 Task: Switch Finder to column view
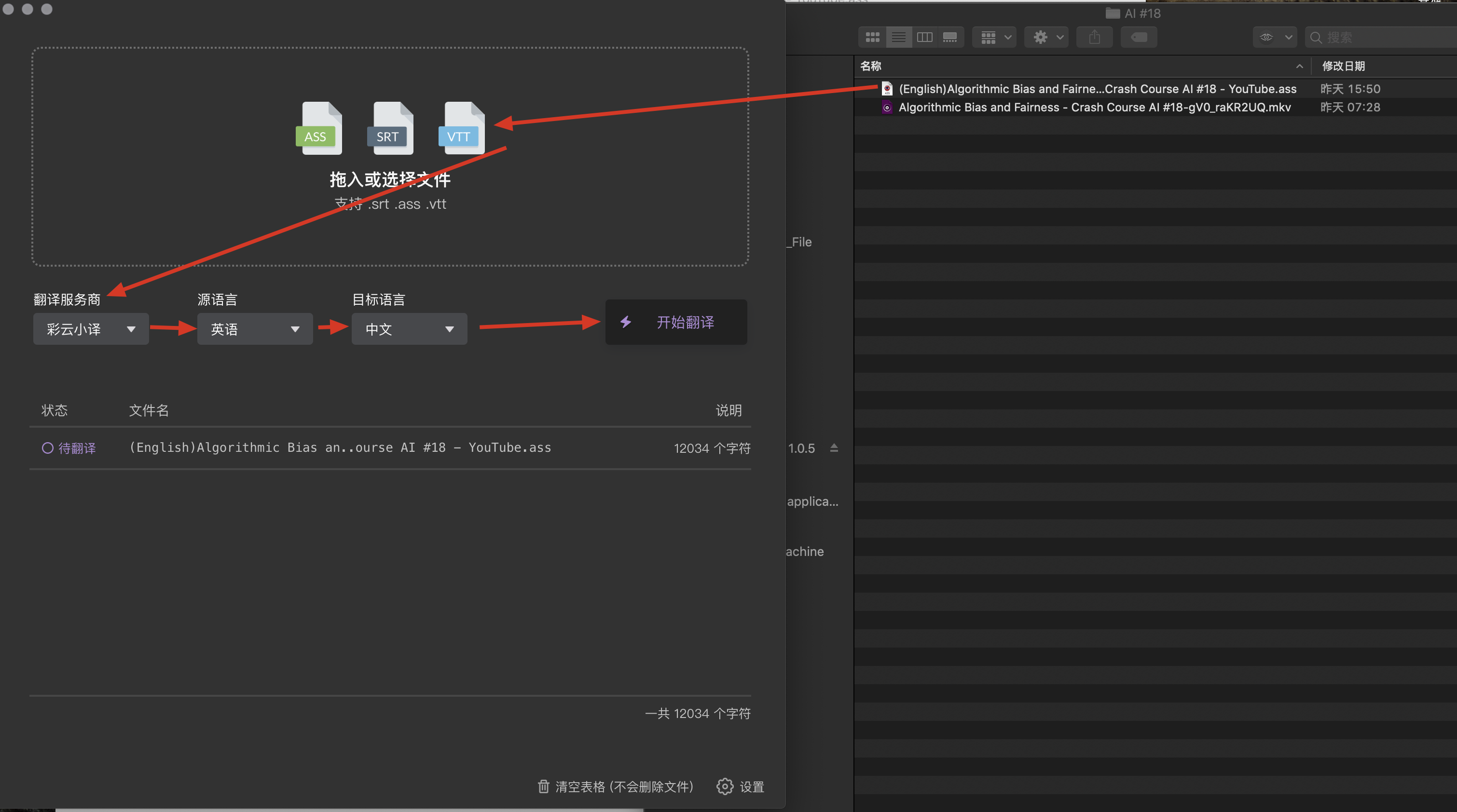924,37
